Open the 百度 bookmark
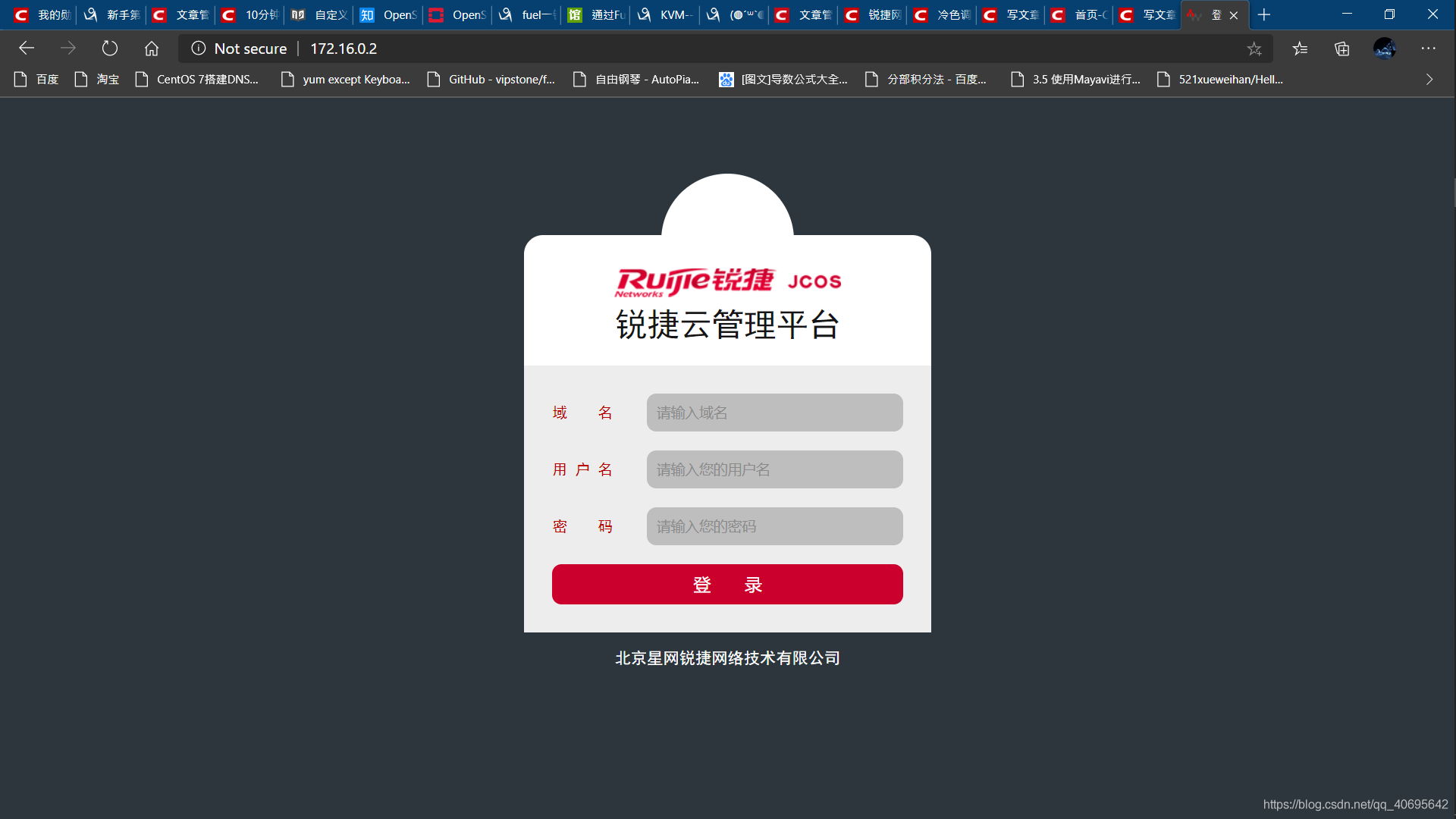Image resolution: width=1456 pixels, height=819 pixels. [36, 80]
